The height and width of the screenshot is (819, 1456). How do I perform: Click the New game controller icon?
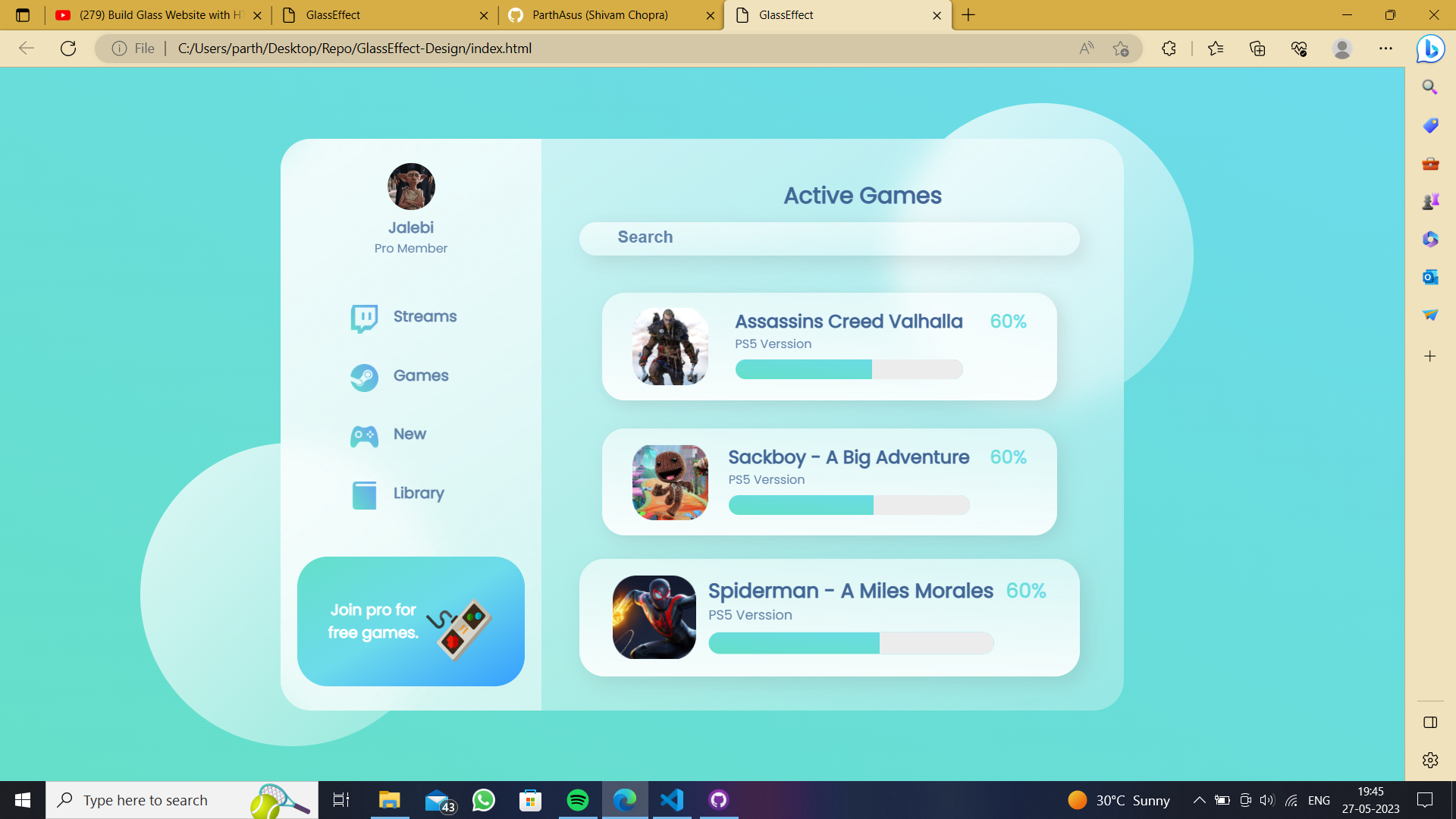[x=363, y=436]
